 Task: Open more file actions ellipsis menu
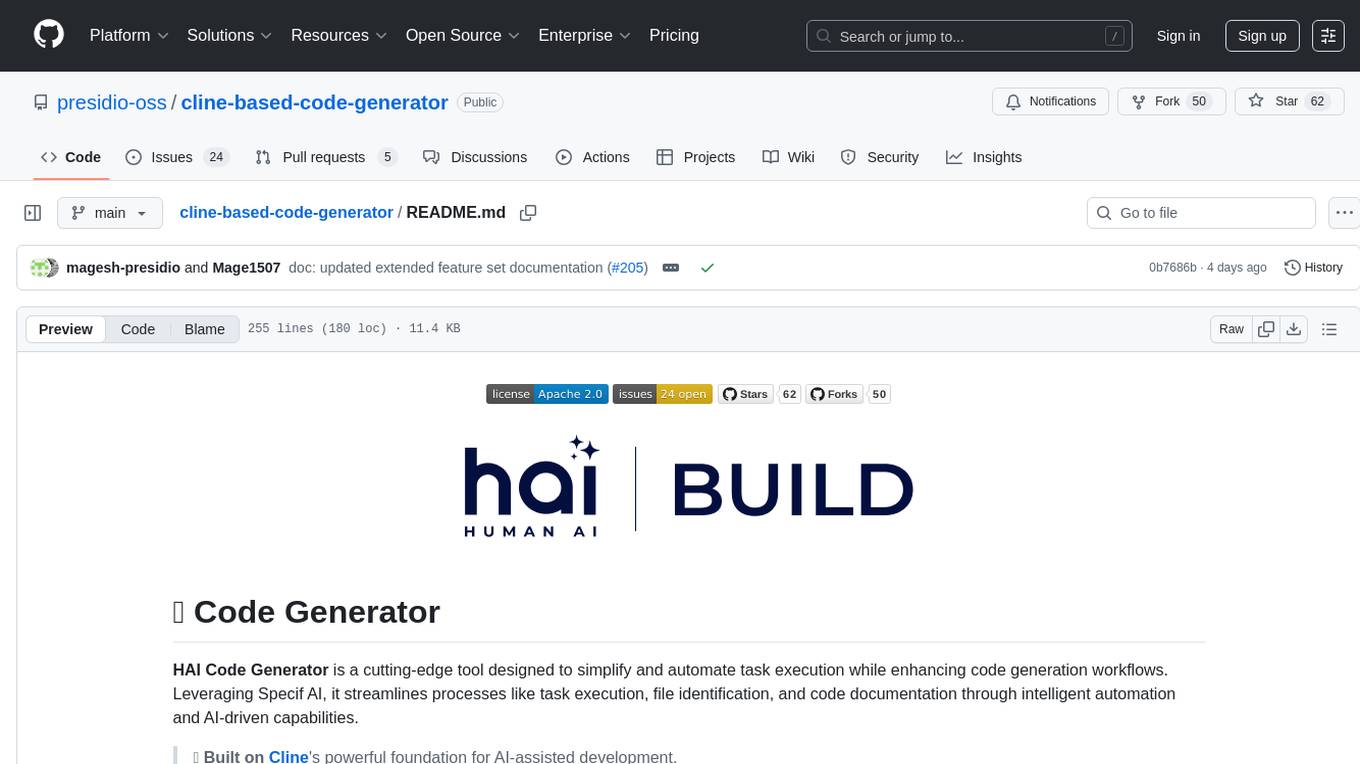pyautogui.click(x=1344, y=213)
